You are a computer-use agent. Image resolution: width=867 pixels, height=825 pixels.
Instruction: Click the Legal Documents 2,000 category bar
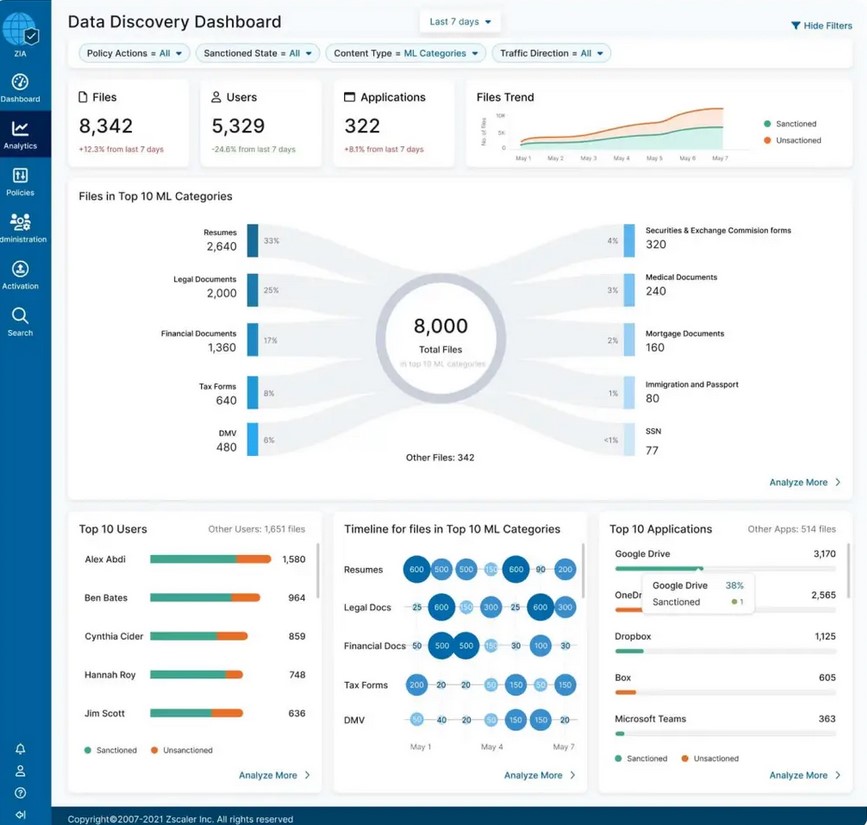[253, 290]
